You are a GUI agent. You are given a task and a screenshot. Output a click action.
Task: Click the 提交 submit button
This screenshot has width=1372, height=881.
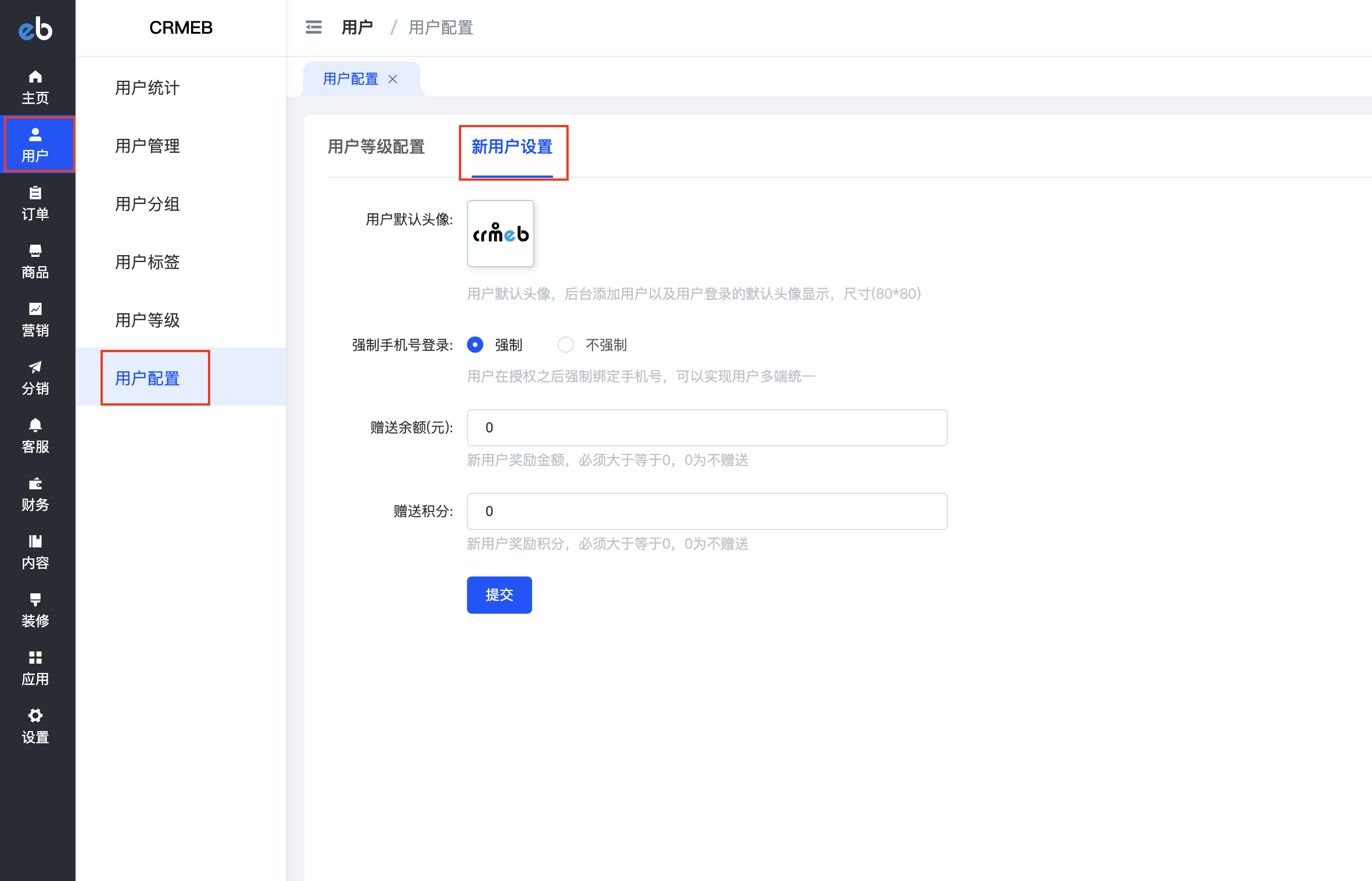(x=499, y=595)
